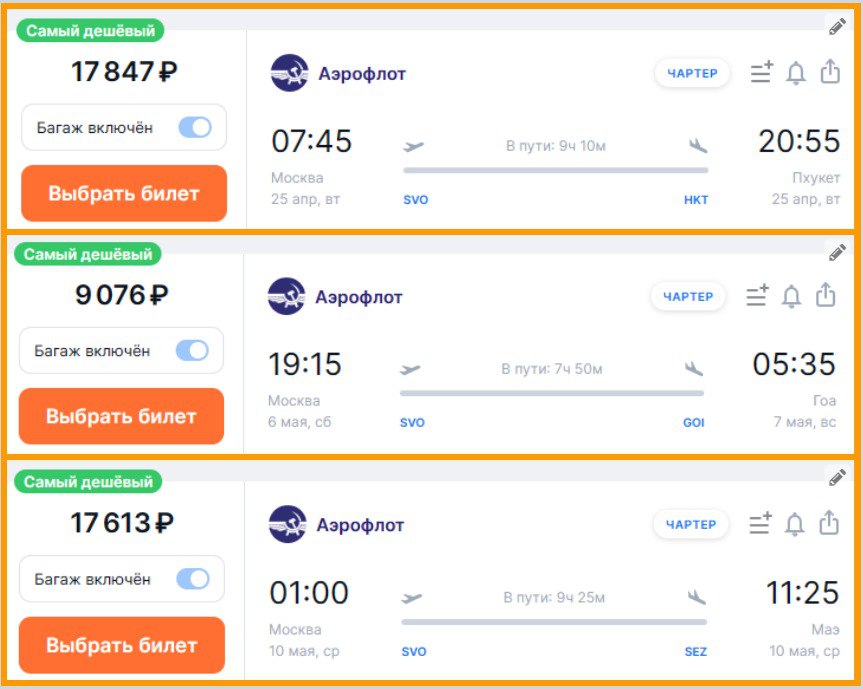Click pencil edit icon on Phuket card
This screenshot has width=863, height=689.
(837, 27)
